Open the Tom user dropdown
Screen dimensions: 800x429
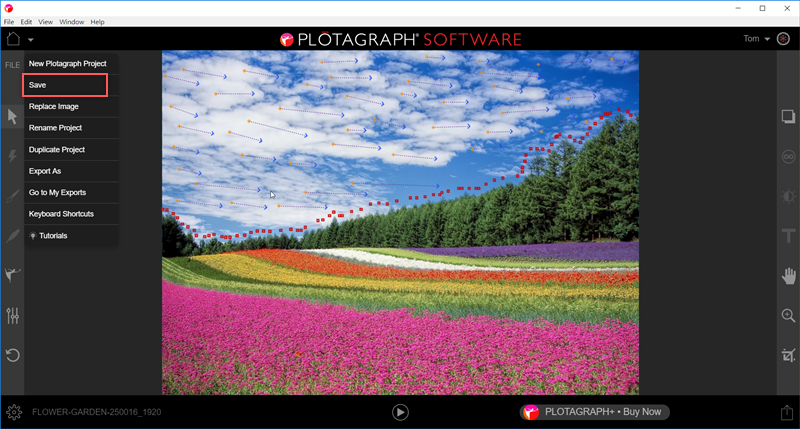[x=756, y=39]
